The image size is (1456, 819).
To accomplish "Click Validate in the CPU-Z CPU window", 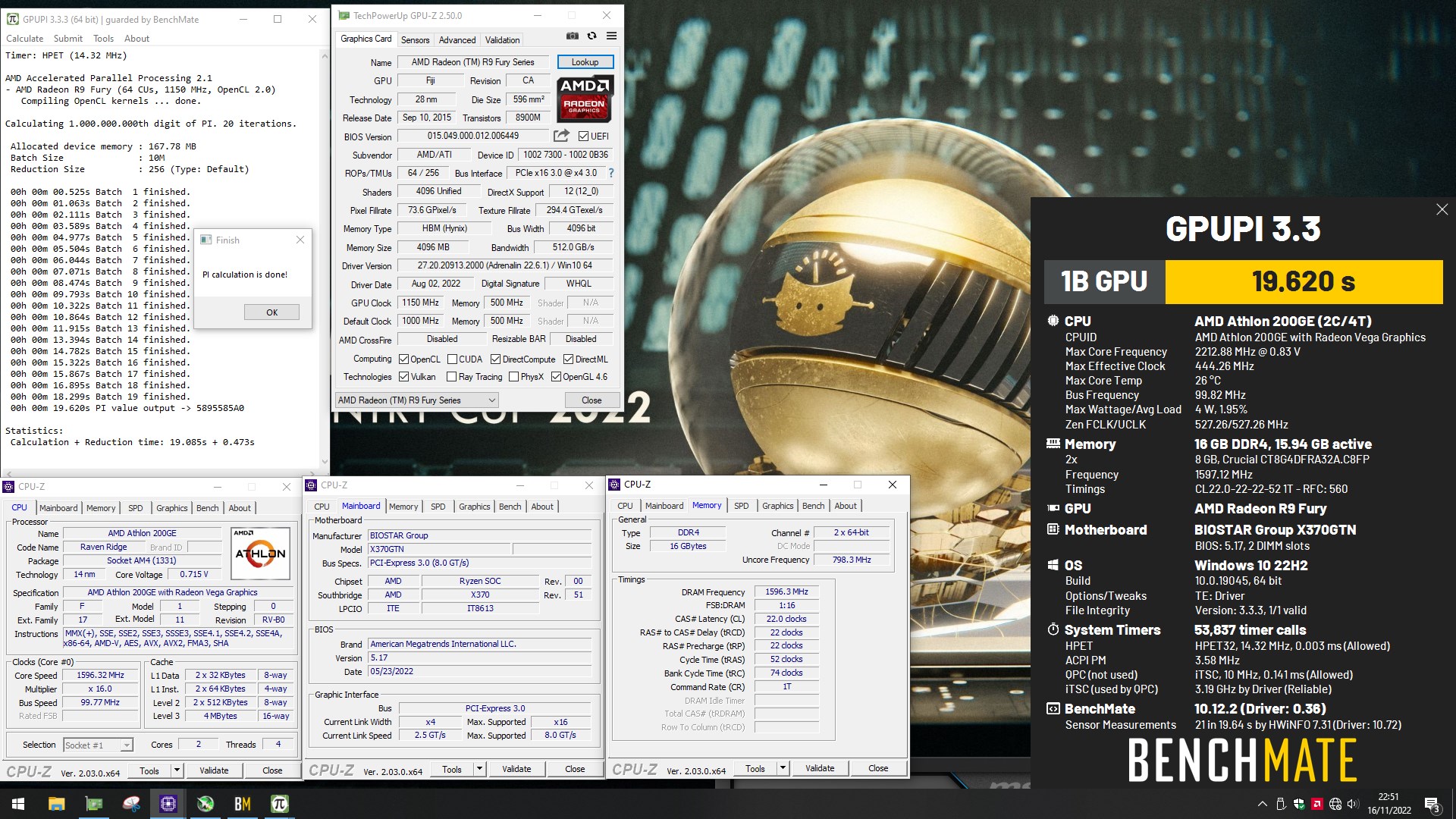I will click(x=214, y=770).
